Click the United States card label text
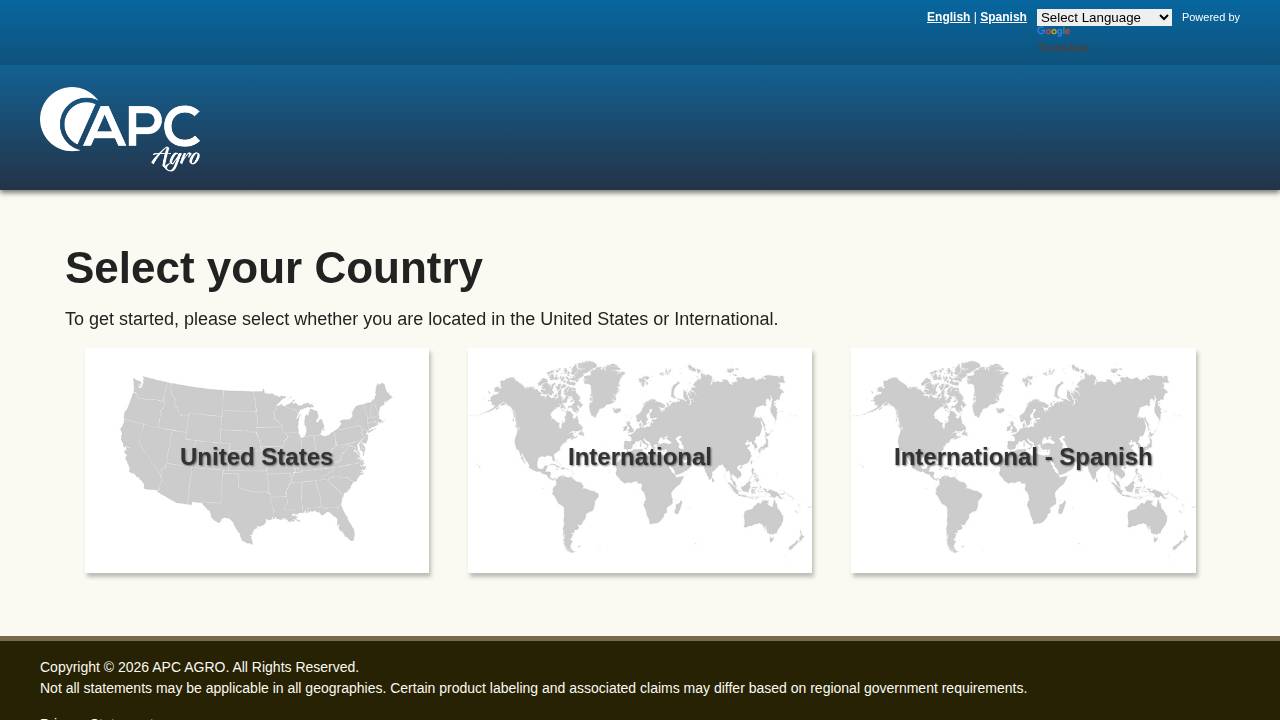Image resolution: width=1280 pixels, height=720 pixels. (256, 457)
